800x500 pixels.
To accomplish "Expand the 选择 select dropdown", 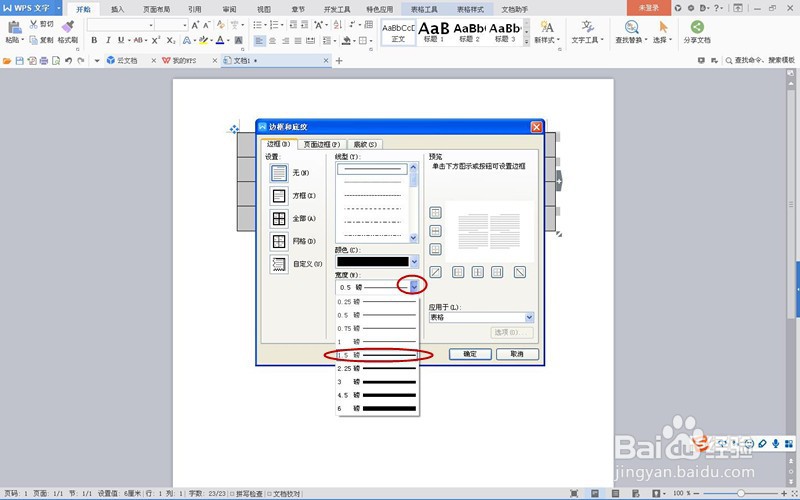I will (670, 40).
